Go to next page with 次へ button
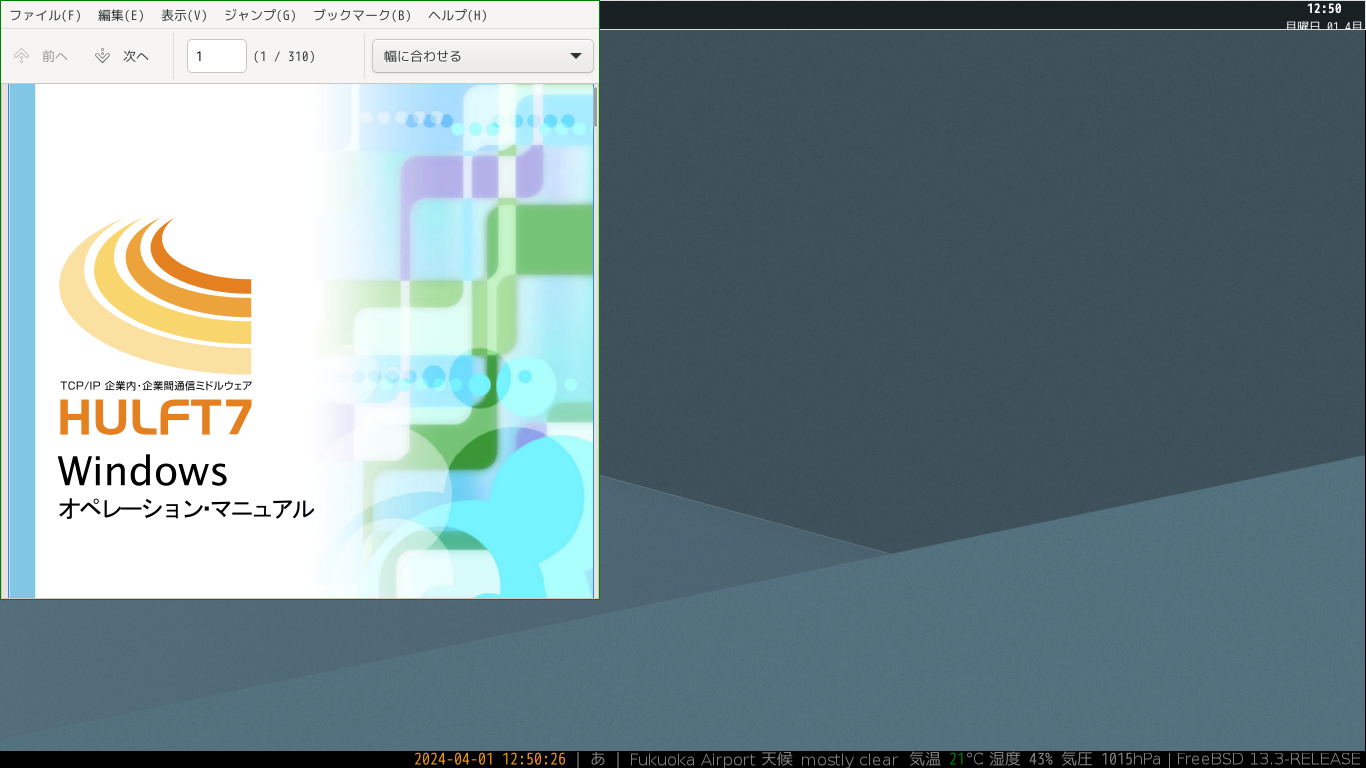Image resolution: width=1366 pixels, height=768 pixels. pyautogui.click(x=122, y=56)
